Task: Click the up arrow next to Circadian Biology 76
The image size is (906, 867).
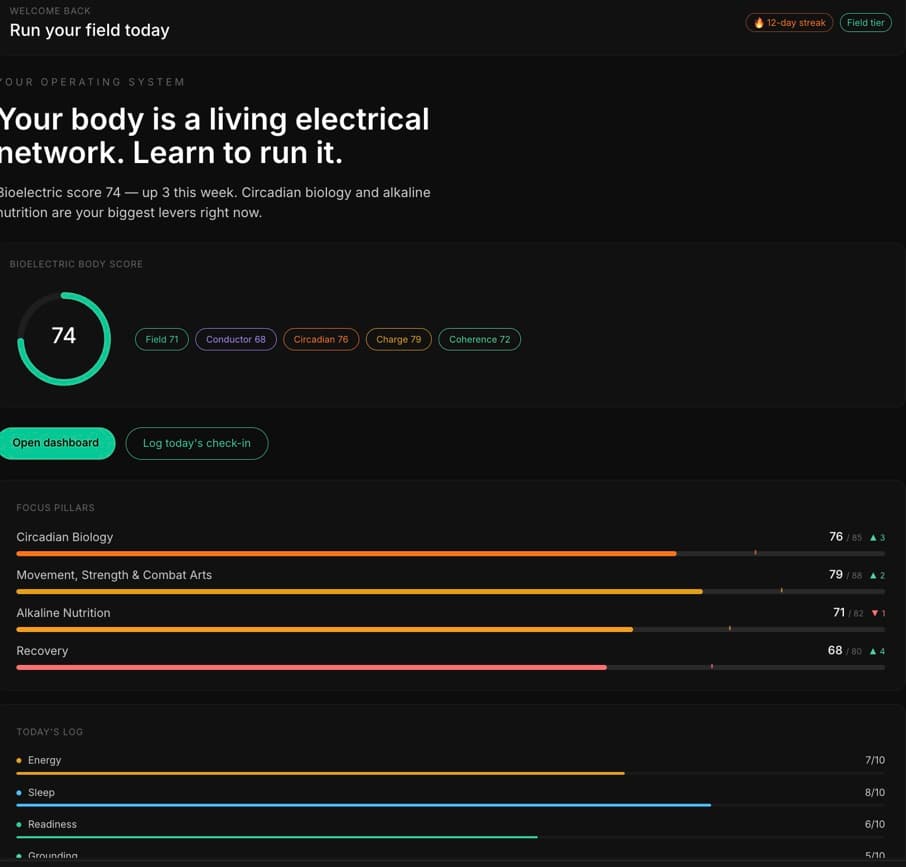Action: pos(873,537)
